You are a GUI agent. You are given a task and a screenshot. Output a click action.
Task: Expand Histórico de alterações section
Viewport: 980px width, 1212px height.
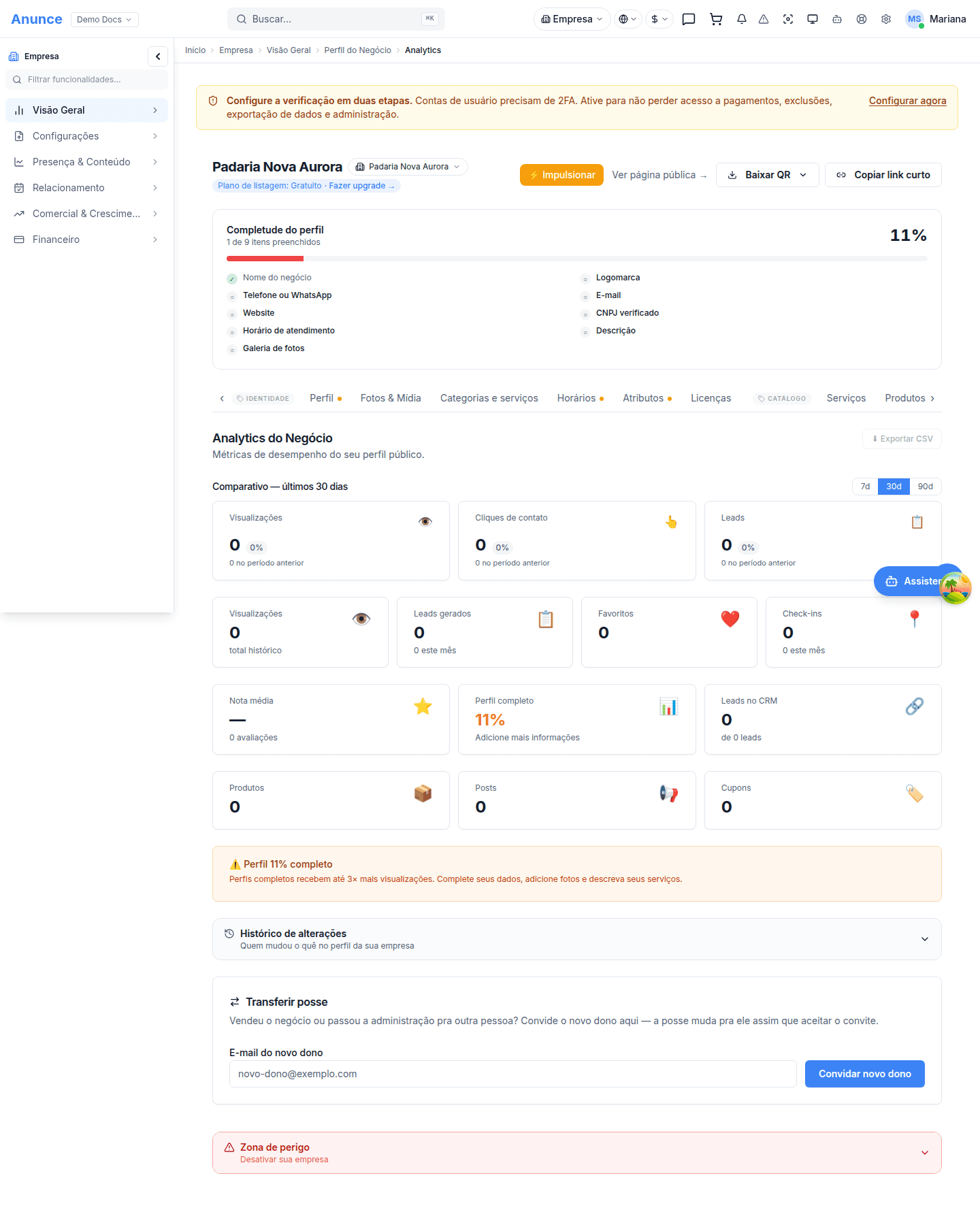tap(577, 939)
